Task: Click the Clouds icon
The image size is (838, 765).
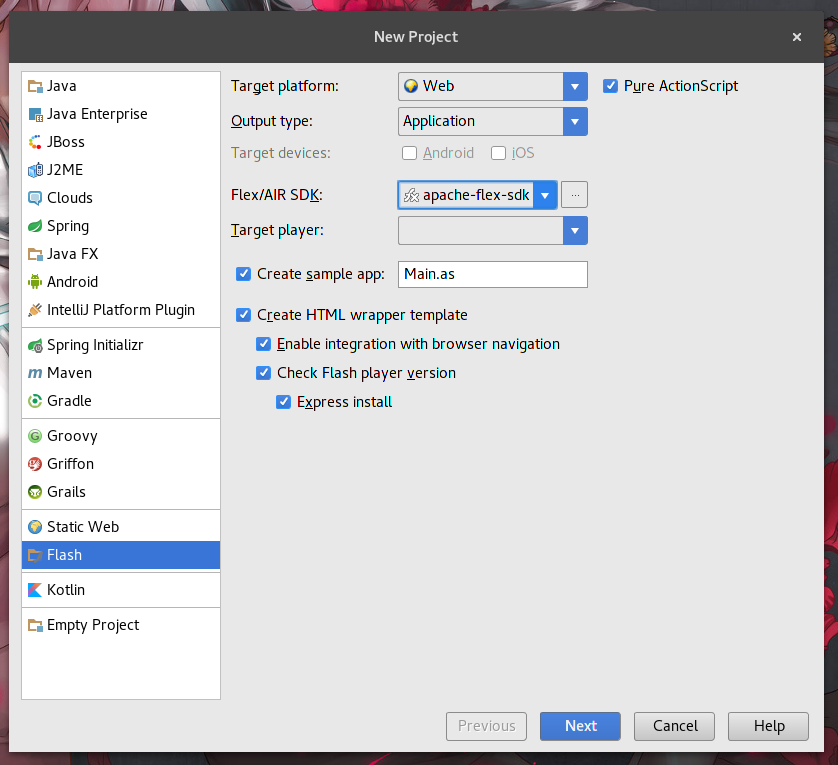Action: (35, 198)
